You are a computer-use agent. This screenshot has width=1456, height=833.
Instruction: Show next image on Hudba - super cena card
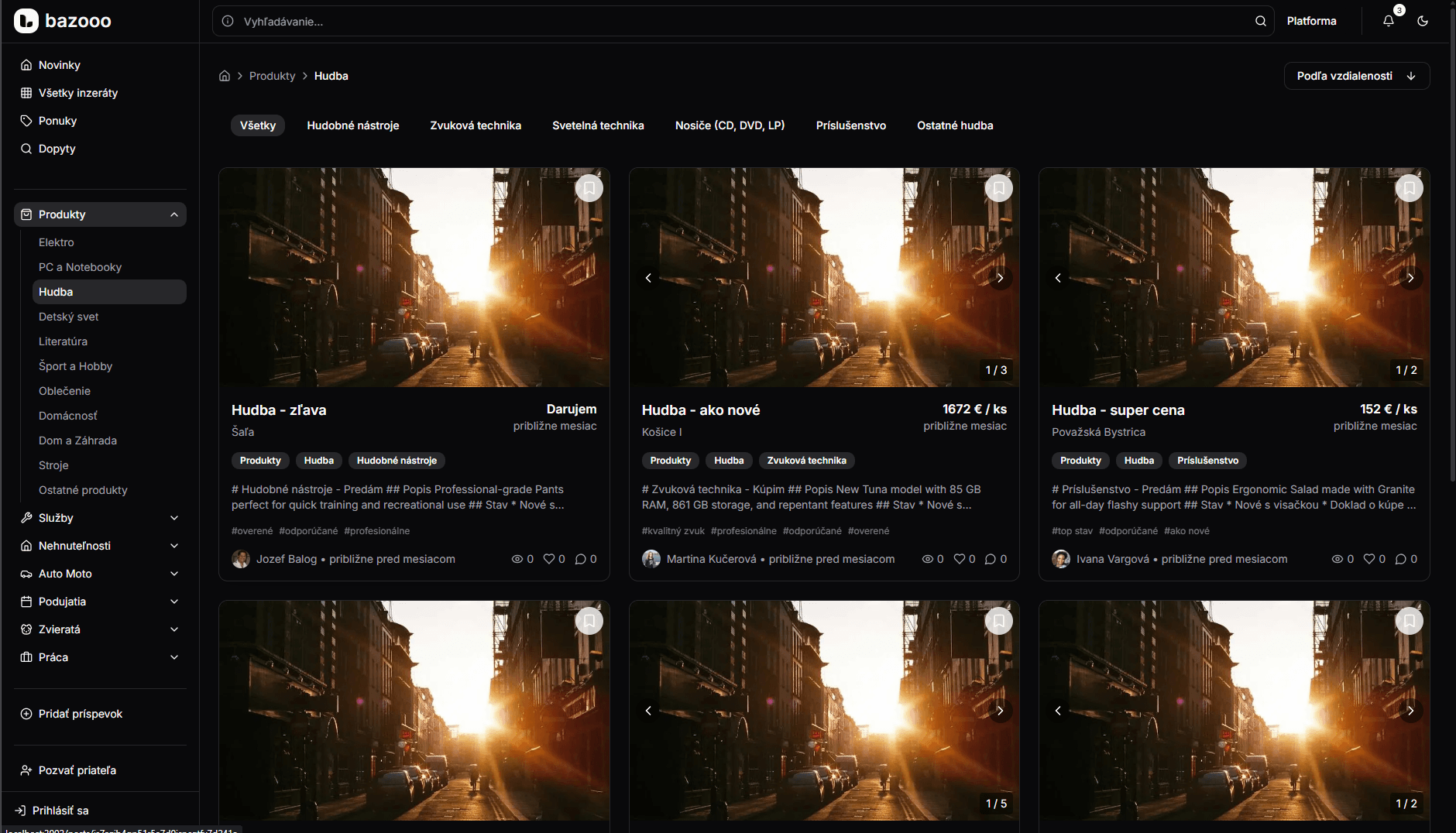pyautogui.click(x=1410, y=278)
